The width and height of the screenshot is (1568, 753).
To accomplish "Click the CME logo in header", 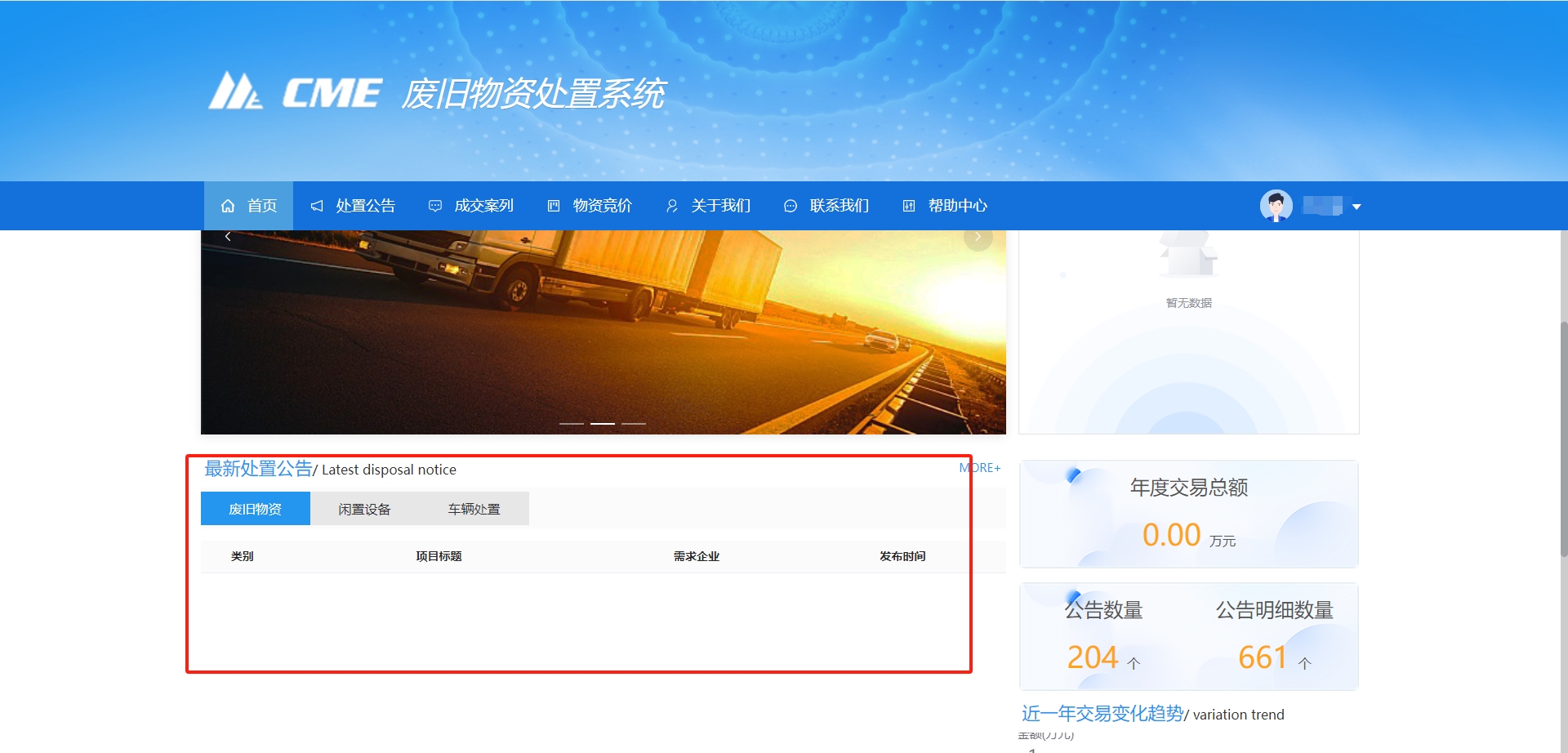I will pos(295,91).
